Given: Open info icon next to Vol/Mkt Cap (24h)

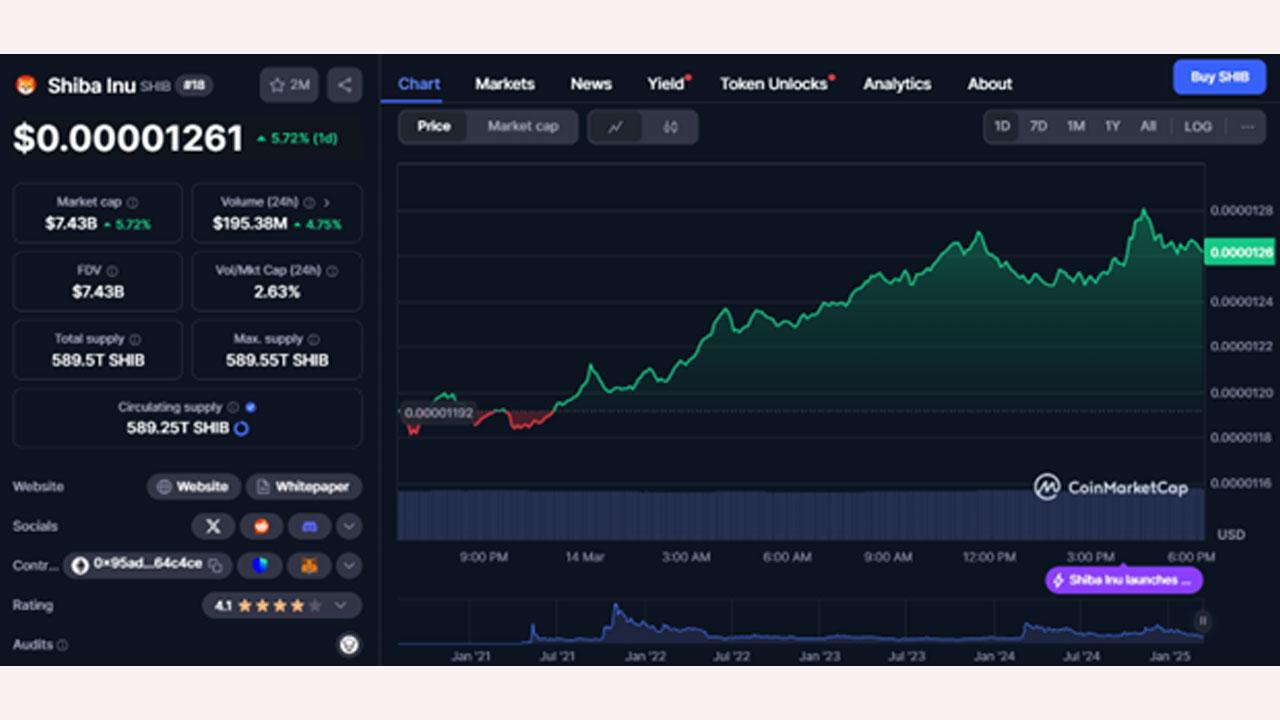Looking at the screenshot, I should (332, 271).
